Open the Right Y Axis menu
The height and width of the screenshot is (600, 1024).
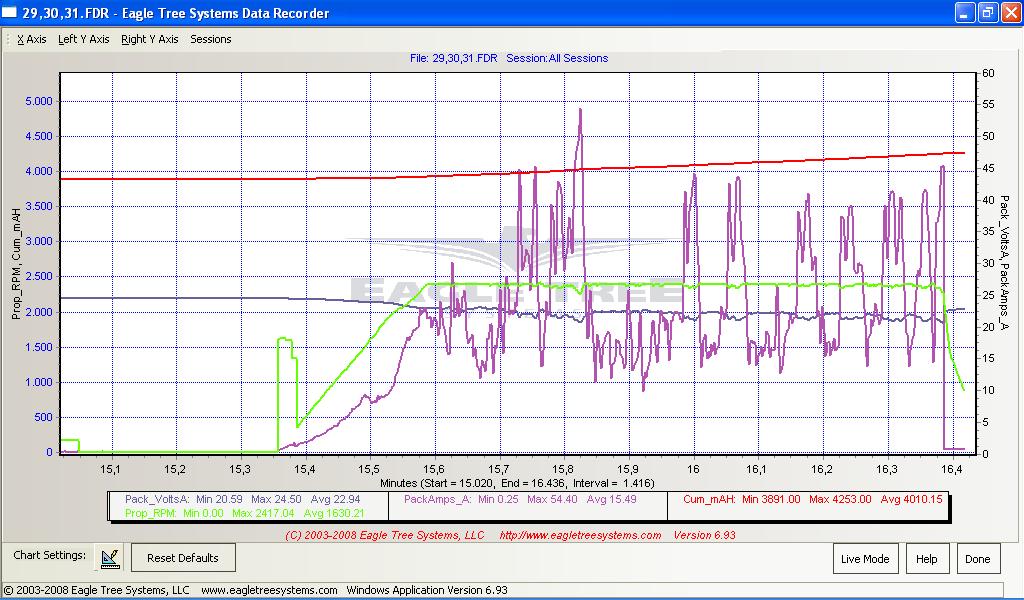coord(149,39)
